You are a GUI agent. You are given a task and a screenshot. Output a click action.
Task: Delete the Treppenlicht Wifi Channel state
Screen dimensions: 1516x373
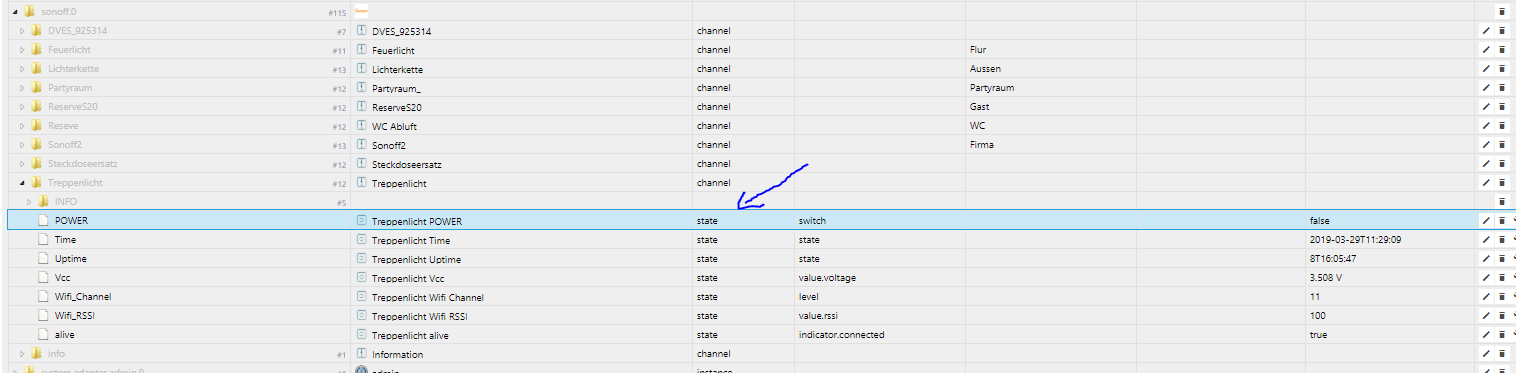tap(1501, 297)
